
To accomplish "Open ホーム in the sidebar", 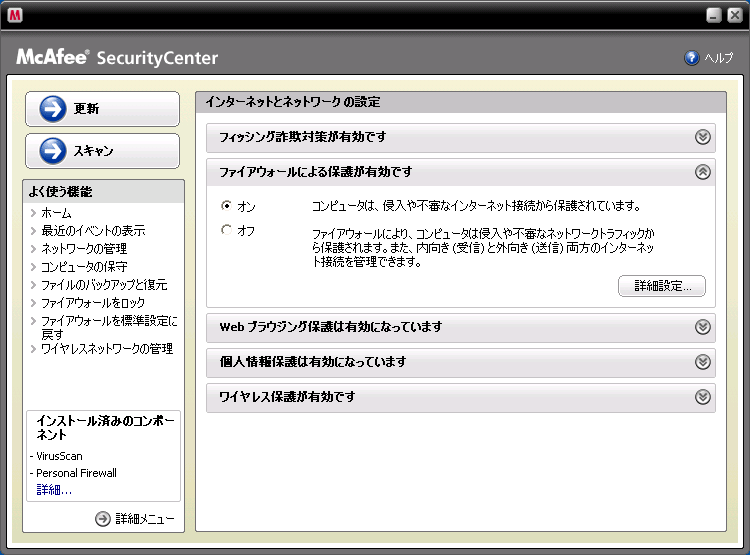I will 56,213.
